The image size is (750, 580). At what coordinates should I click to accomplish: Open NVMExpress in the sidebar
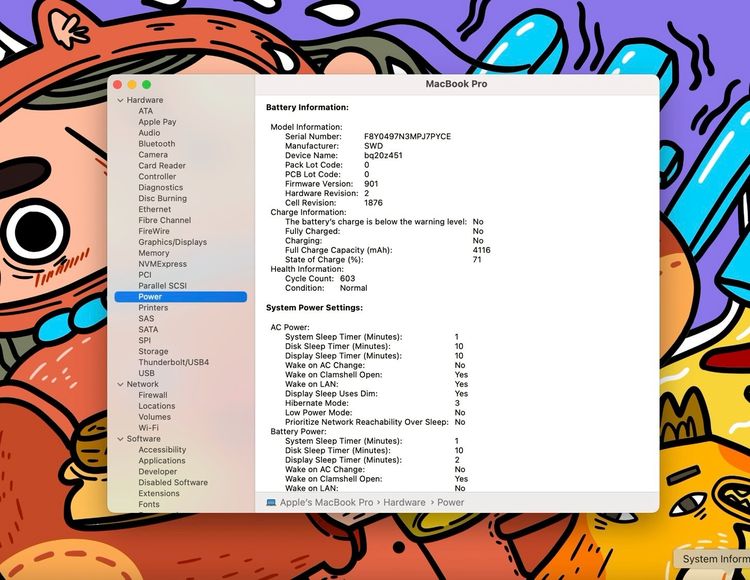pyautogui.click(x=163, y=264)
